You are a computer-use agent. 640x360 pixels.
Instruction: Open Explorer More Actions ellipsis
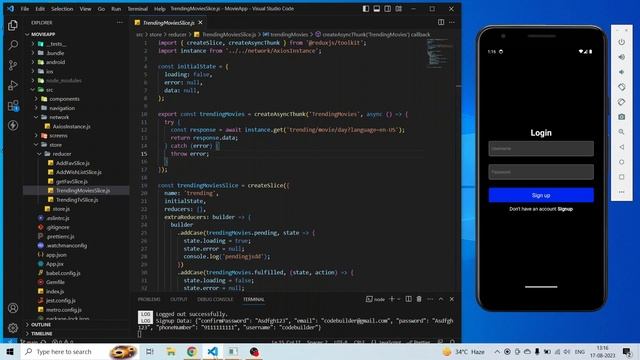click(x=120, y=23)
